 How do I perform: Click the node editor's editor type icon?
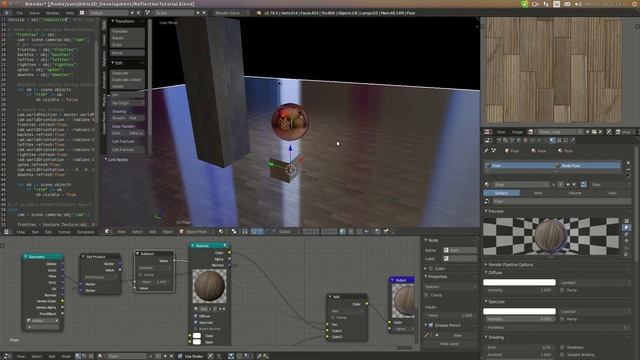[x=6, y=356]
